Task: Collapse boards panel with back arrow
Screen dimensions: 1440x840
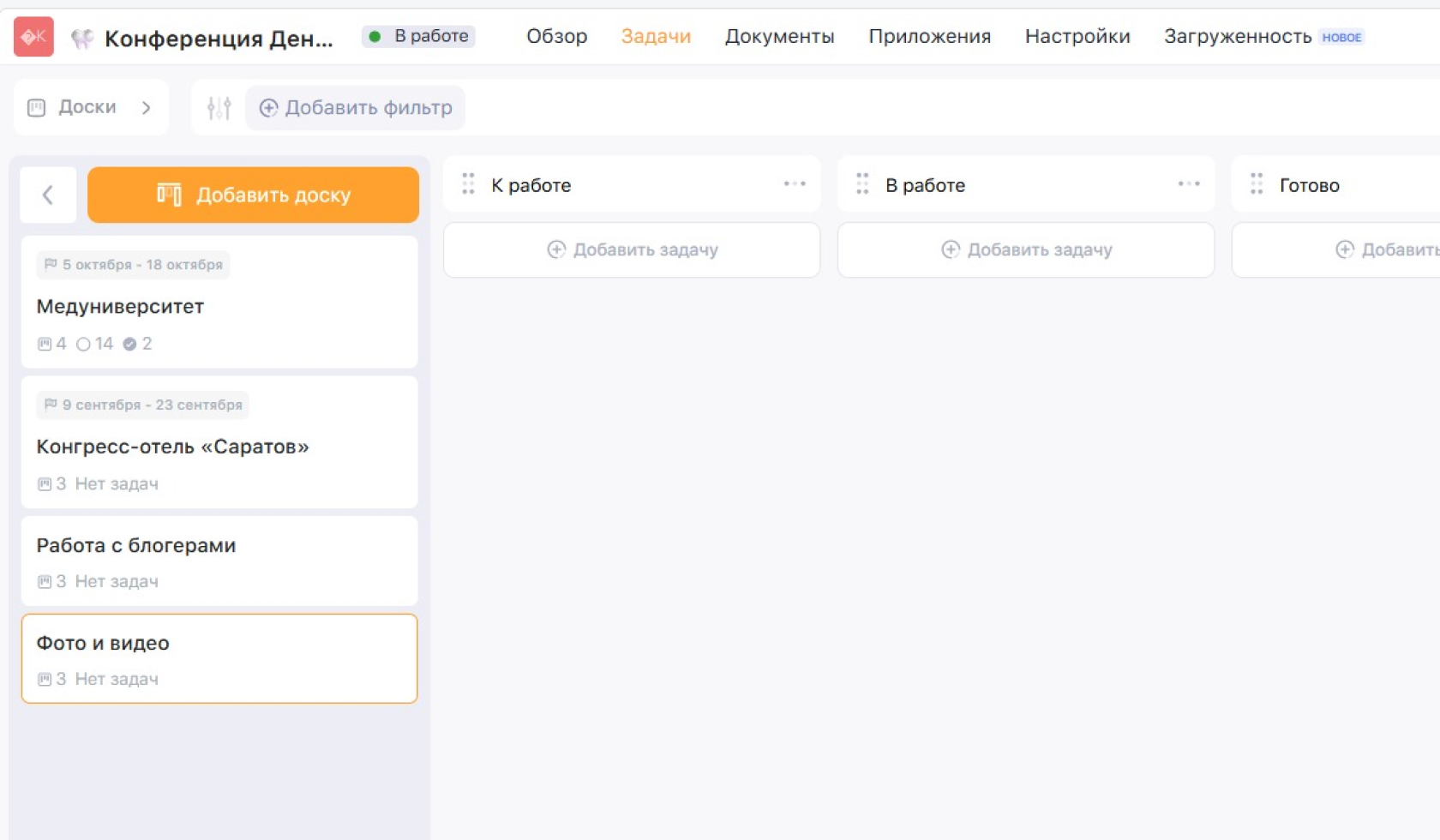Action: [x=48, y=195]
